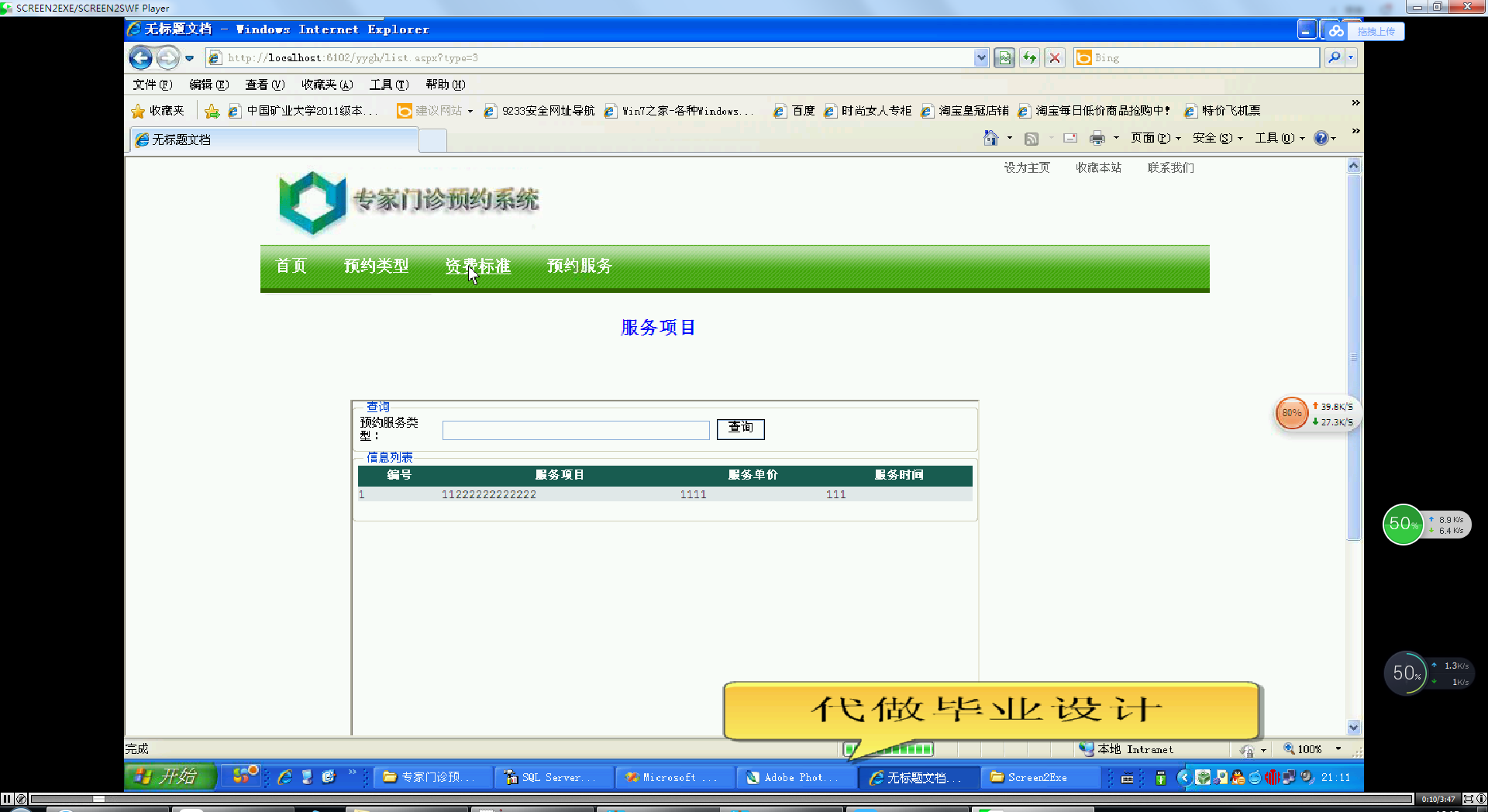Open the 特价飞机票 favorite link
This screenshot has height=812, width=1488.
tap(1223, 111)
